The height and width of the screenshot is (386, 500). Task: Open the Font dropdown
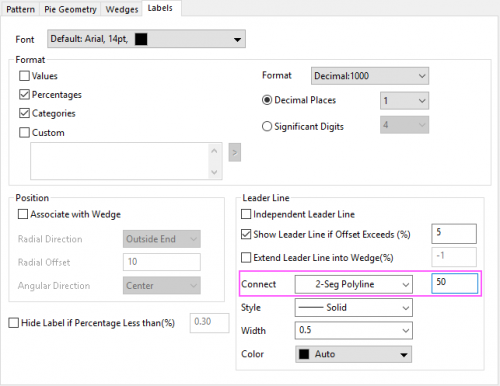point(146,39)
